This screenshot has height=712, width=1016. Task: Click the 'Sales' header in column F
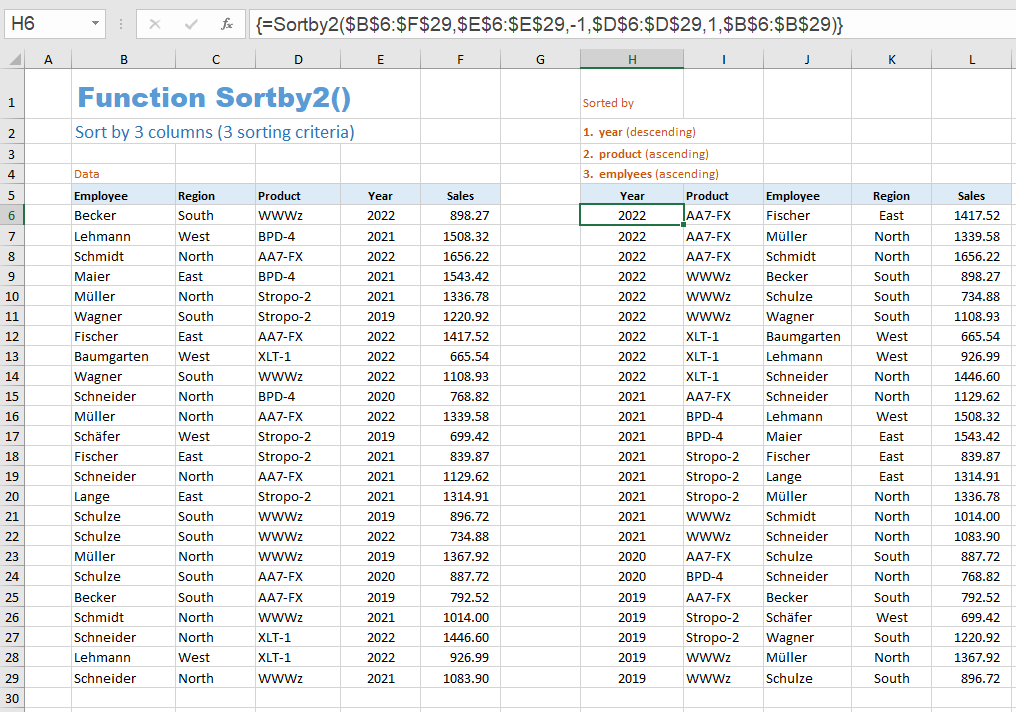pyautogui.click(x=460, y=196)
